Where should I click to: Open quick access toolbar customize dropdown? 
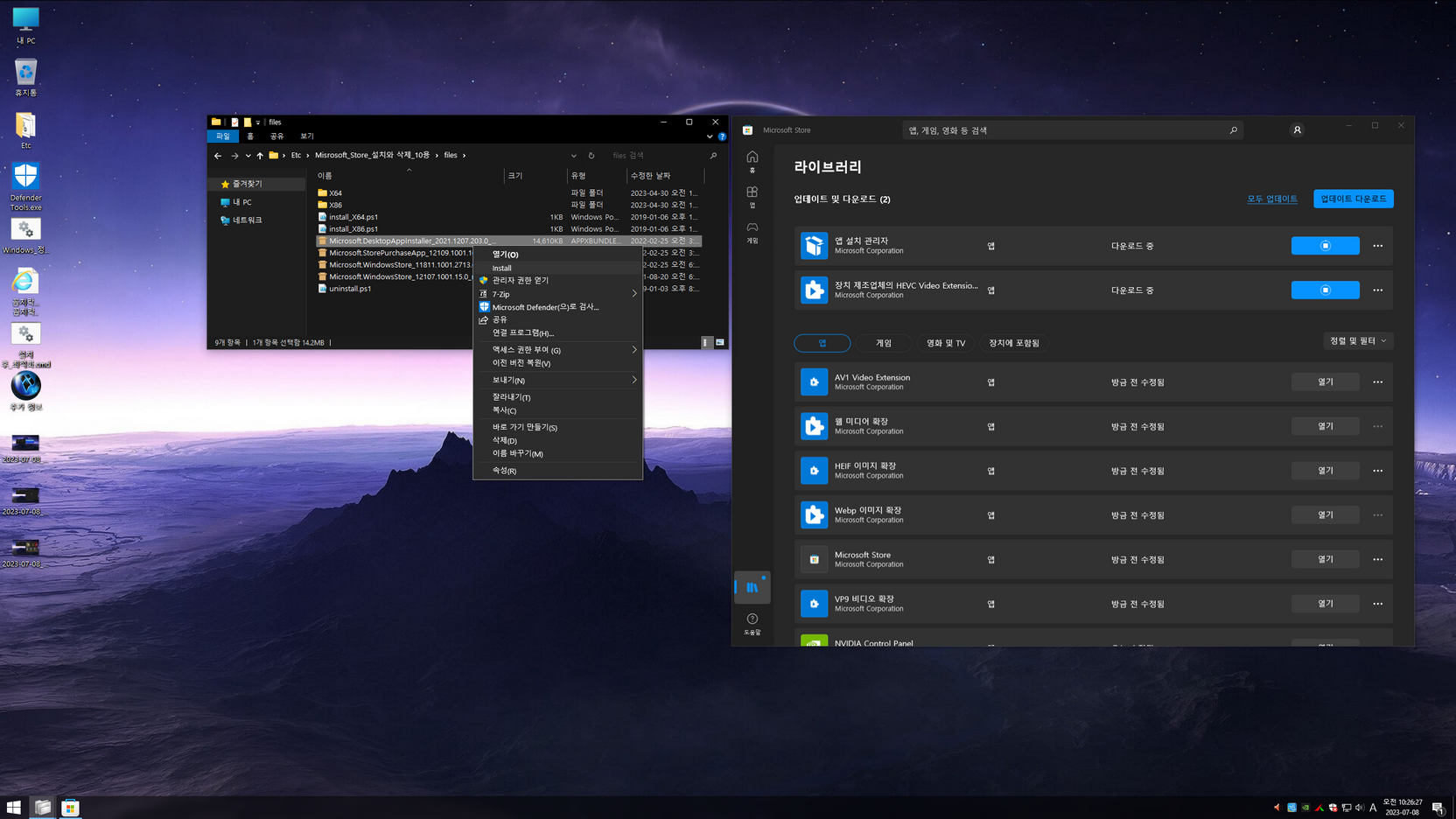[258, 122]
